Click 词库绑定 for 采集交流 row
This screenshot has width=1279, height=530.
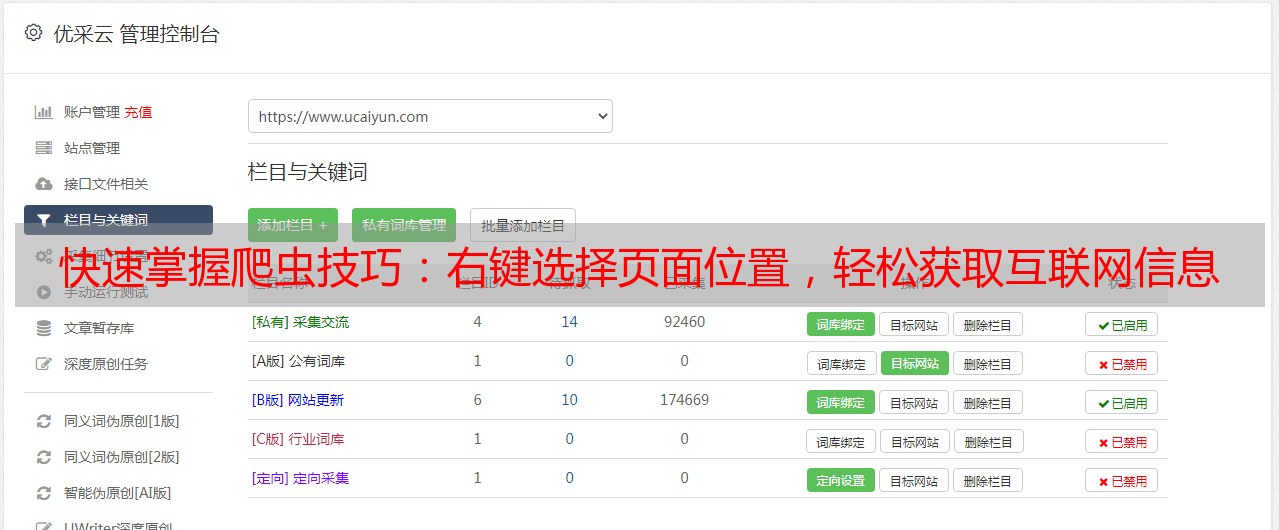click(x=840, y=324)
